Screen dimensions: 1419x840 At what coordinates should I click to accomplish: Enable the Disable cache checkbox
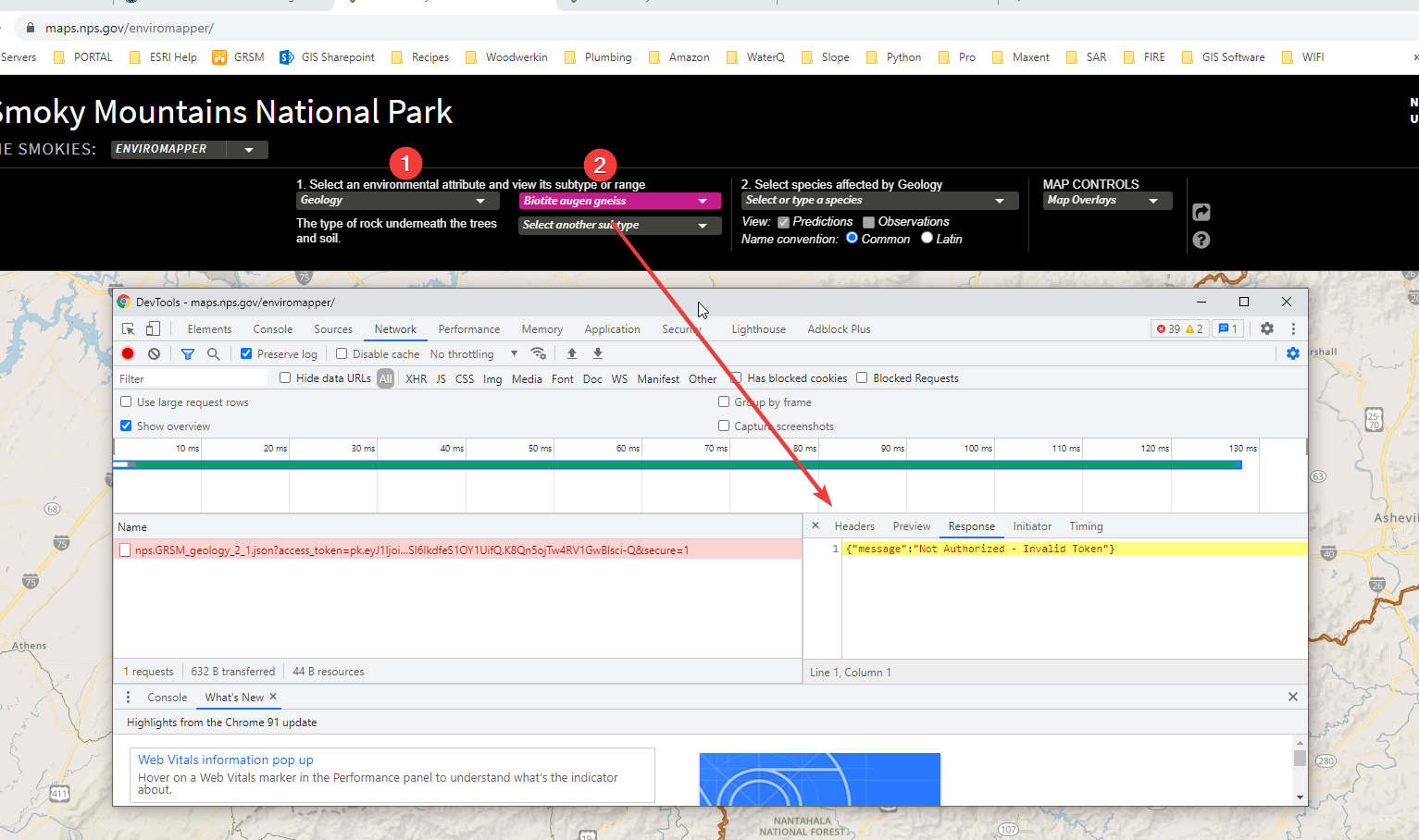tap(342, 353)
